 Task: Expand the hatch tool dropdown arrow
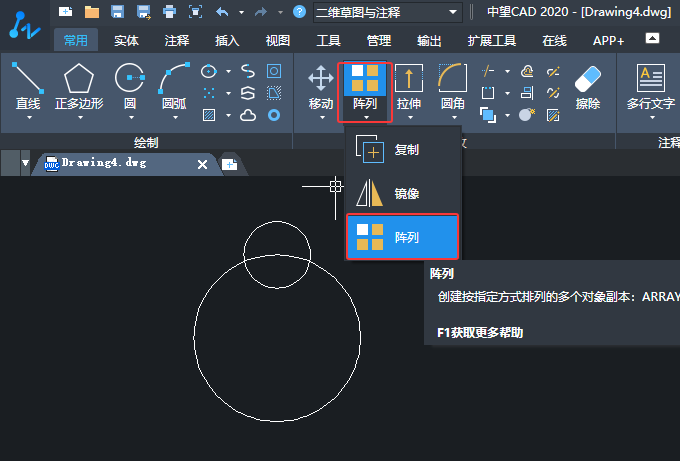click(229, 115)
